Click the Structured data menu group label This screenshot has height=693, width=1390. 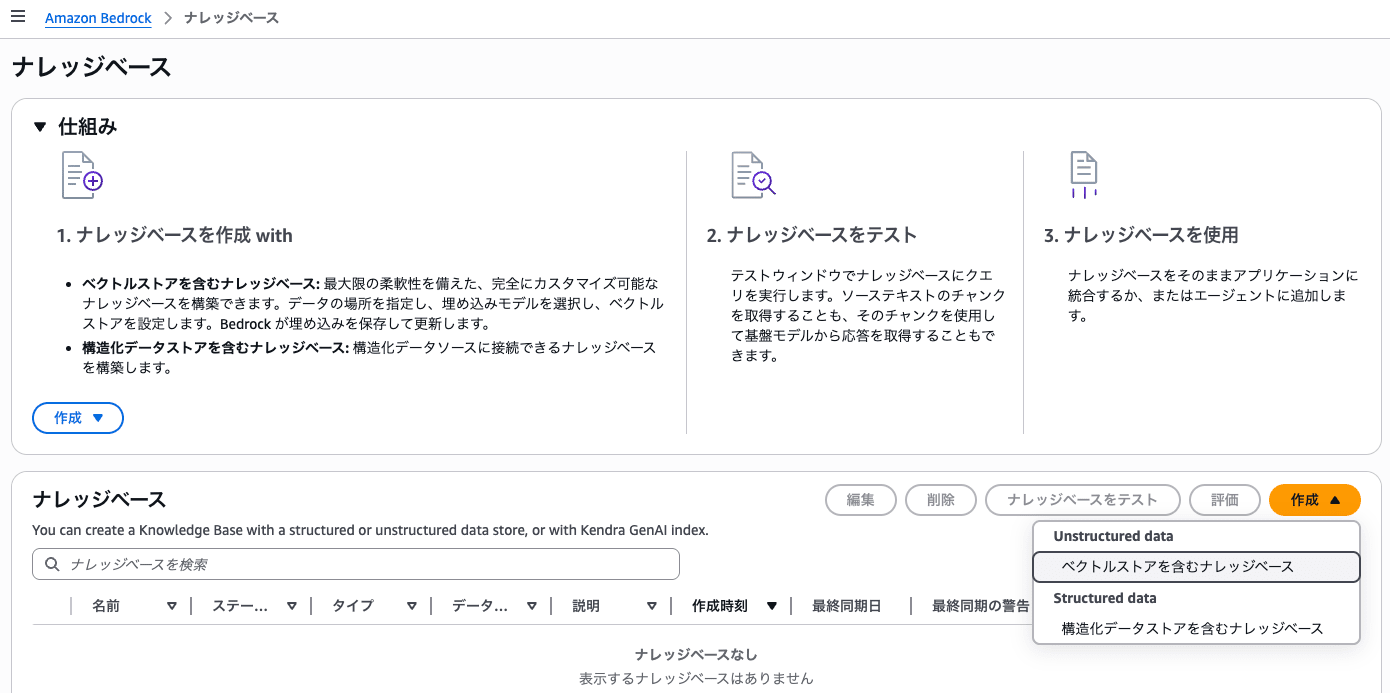pyautogui.click(x=1104, y=598)
